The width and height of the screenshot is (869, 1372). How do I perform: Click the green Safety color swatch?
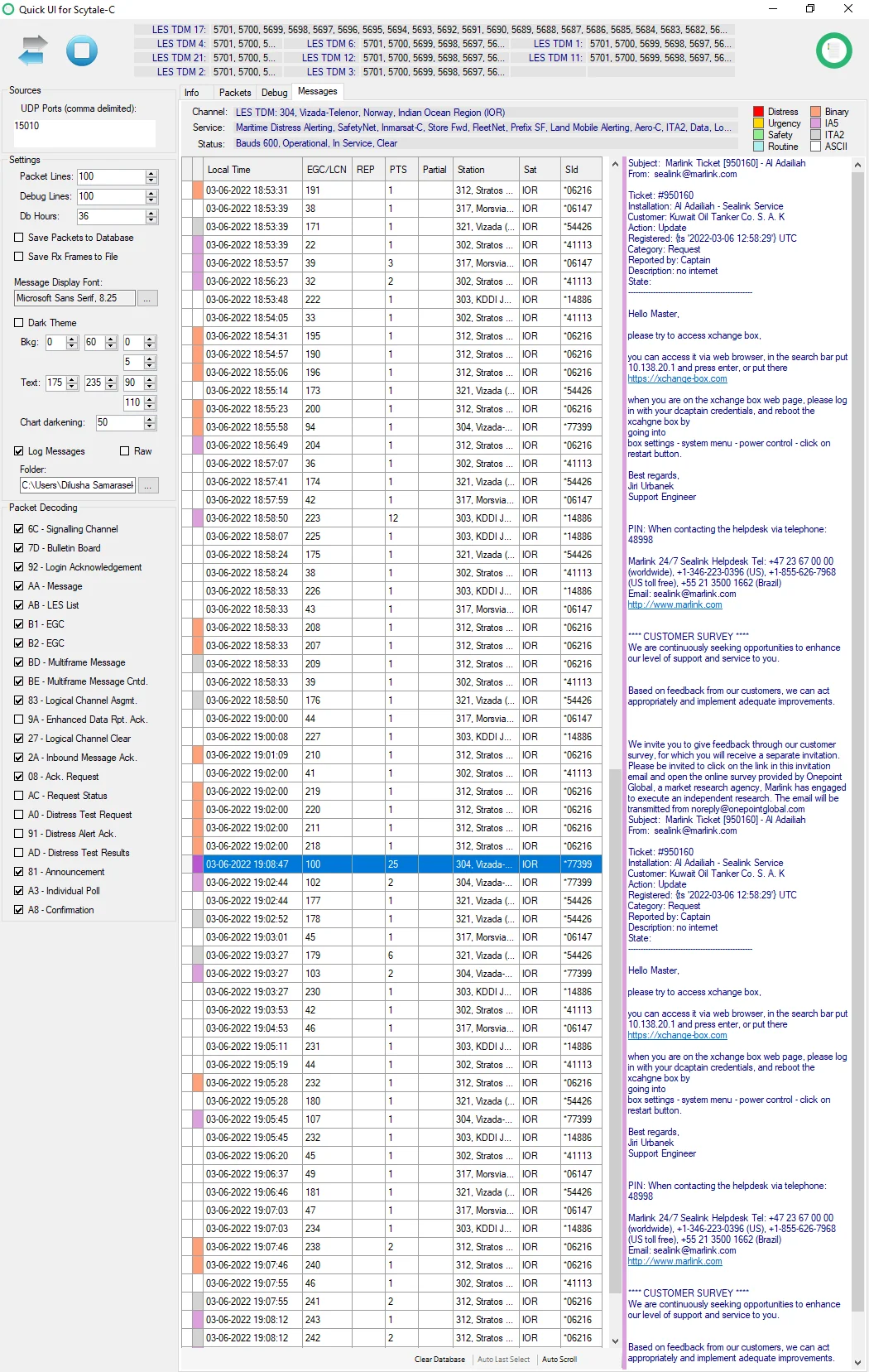[758, 135]
